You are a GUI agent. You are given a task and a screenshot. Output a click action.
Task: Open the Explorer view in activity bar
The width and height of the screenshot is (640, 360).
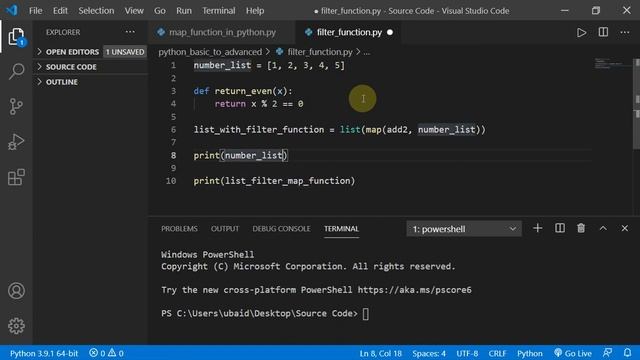[x=16, y=37]
